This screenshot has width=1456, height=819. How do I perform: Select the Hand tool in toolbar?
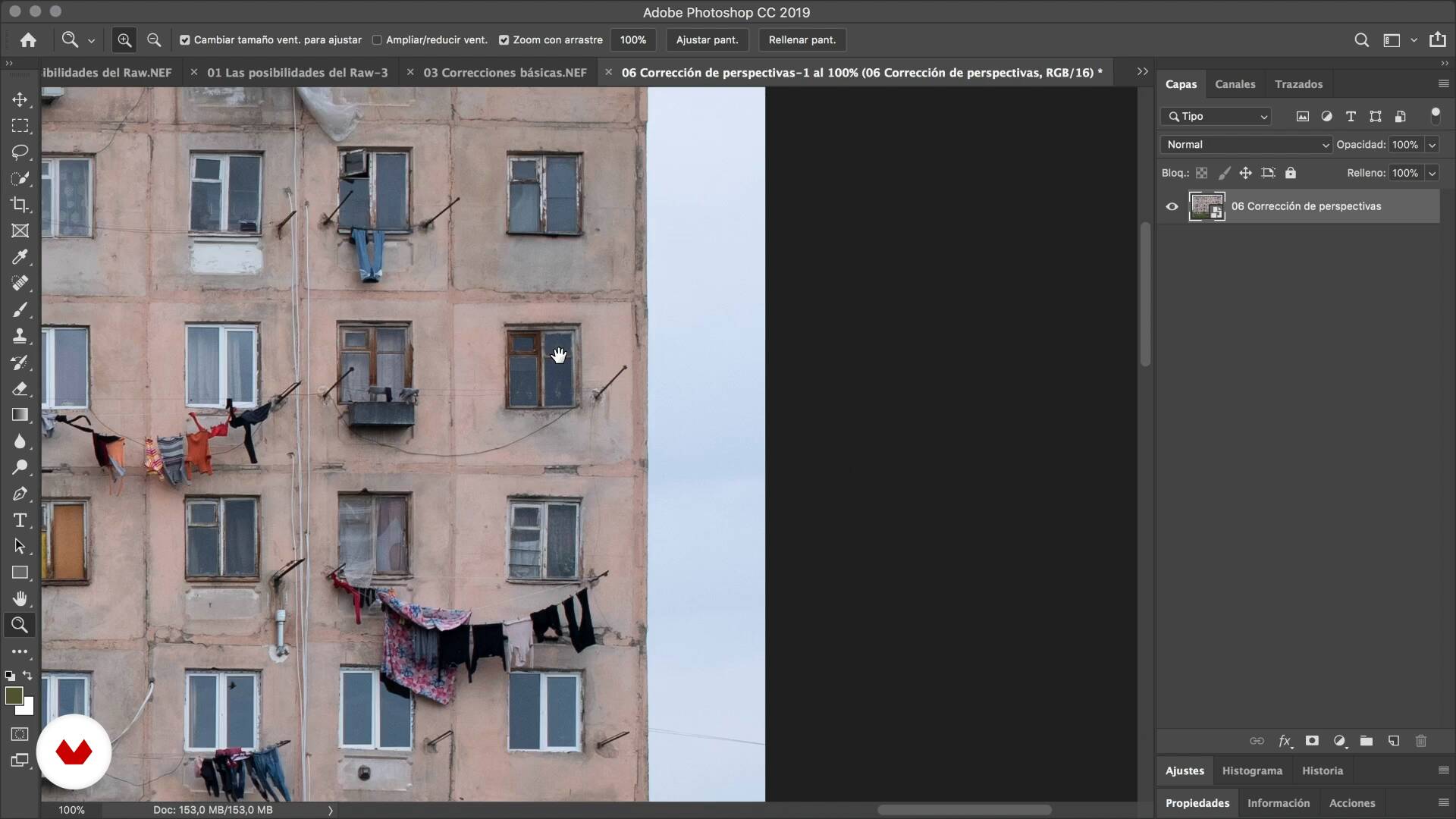click(x=20, y=599)
